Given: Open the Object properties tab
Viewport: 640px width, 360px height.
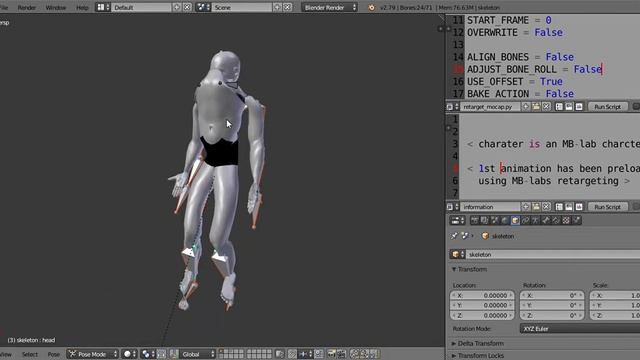Looking at the screenshot, I should [515, 220].
